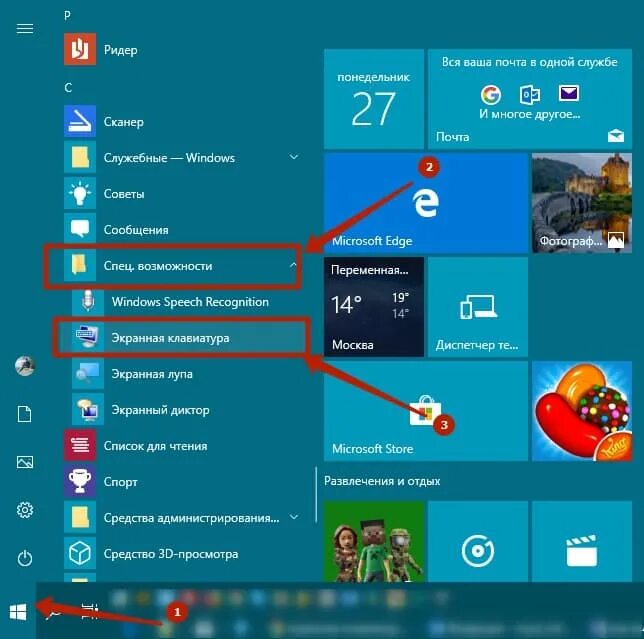Open Task View on the taskbar
Screen dimensions: 644x639
[x=90, y=611]
